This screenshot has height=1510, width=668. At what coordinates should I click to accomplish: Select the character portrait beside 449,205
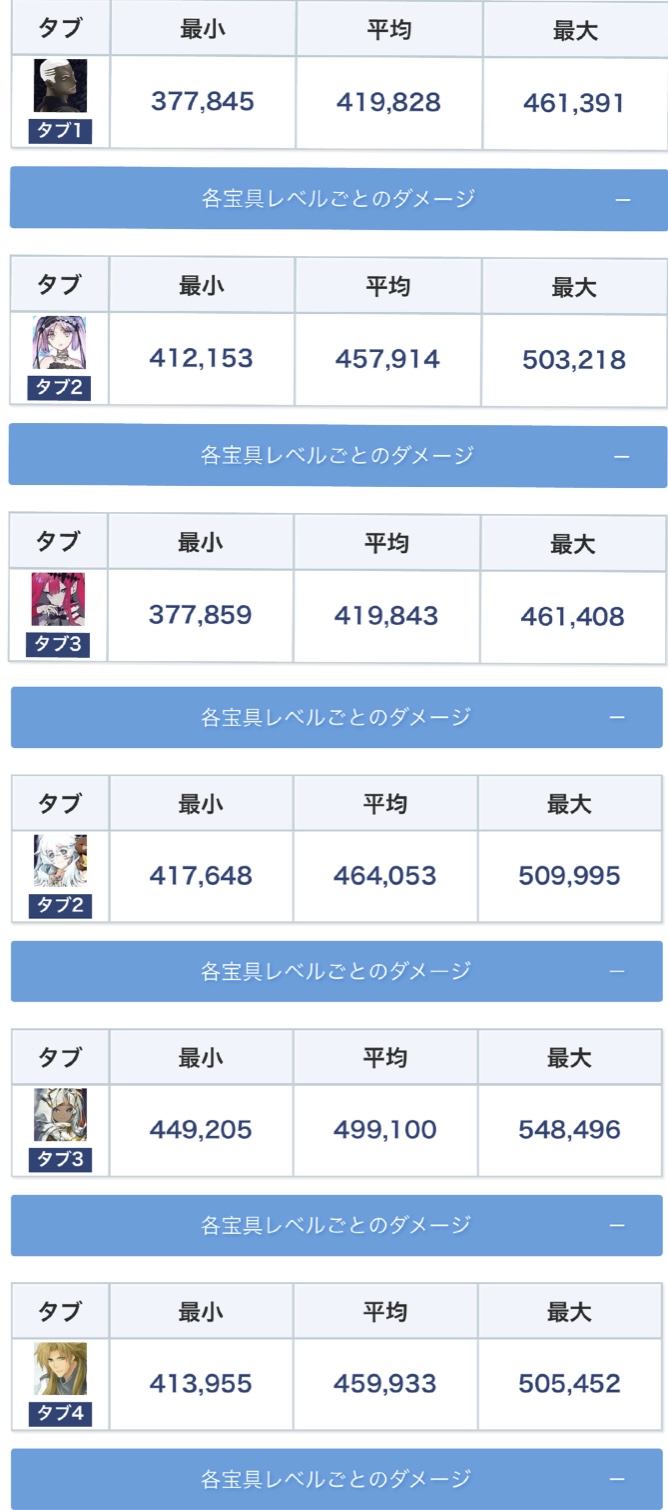[x=60, y=1115]
